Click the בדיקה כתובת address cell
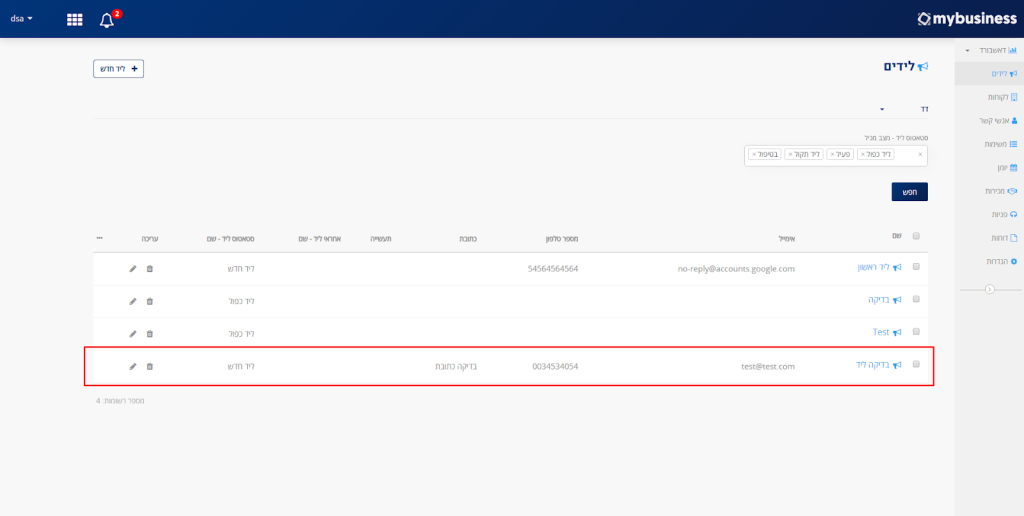The height and width of the screenshot is (516, 1024). tap(456, 366)
